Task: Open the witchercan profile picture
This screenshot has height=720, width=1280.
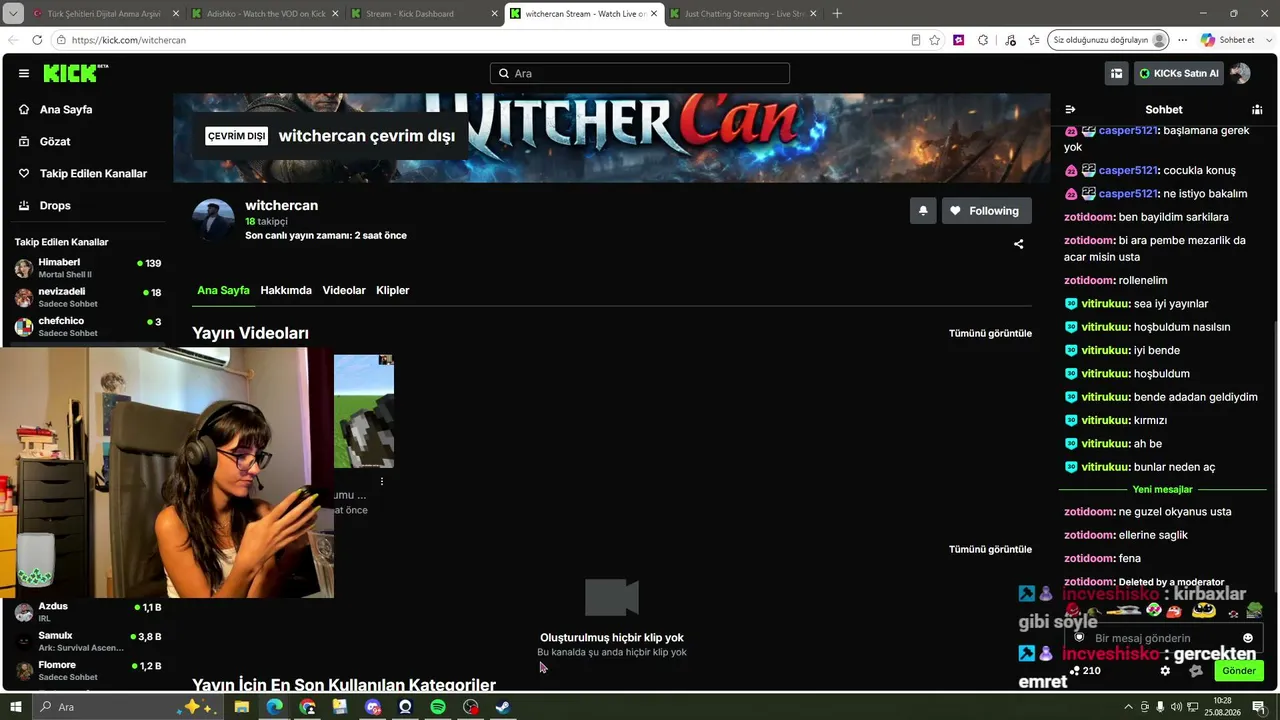Action: click(213, 220)
